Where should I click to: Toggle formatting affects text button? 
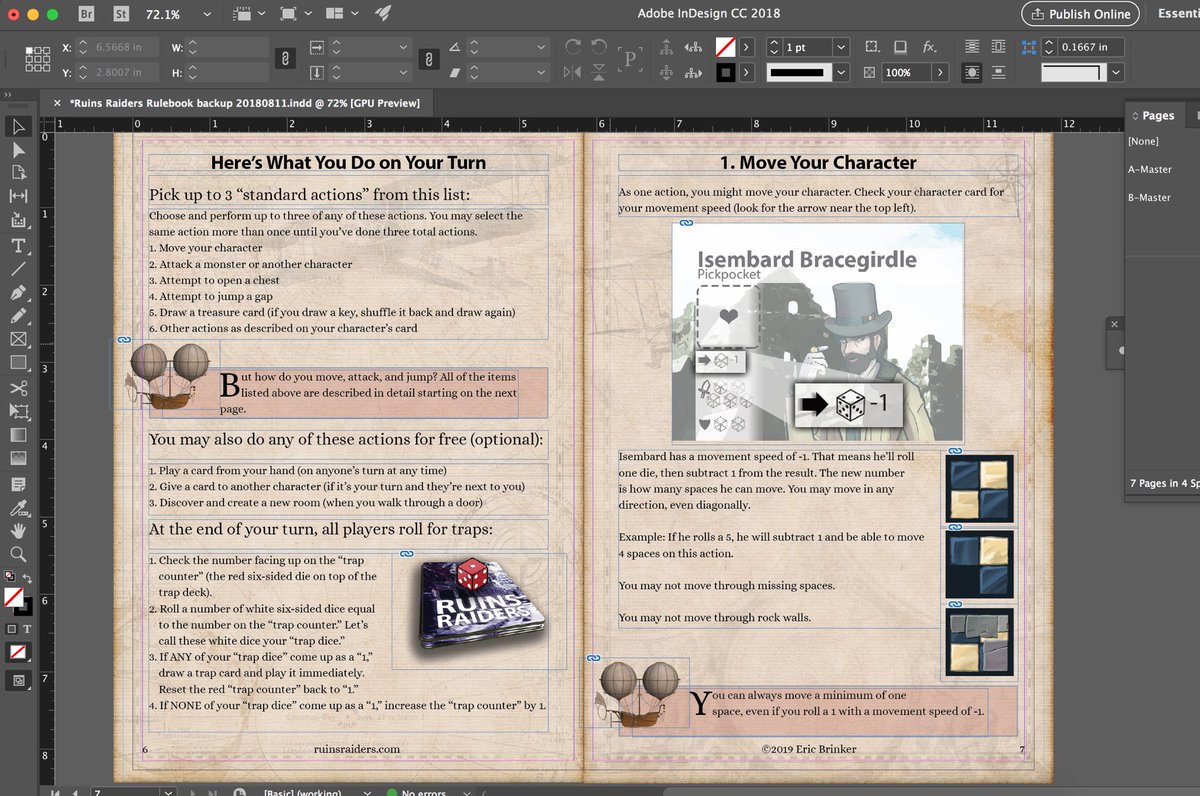tap(27, 628)
